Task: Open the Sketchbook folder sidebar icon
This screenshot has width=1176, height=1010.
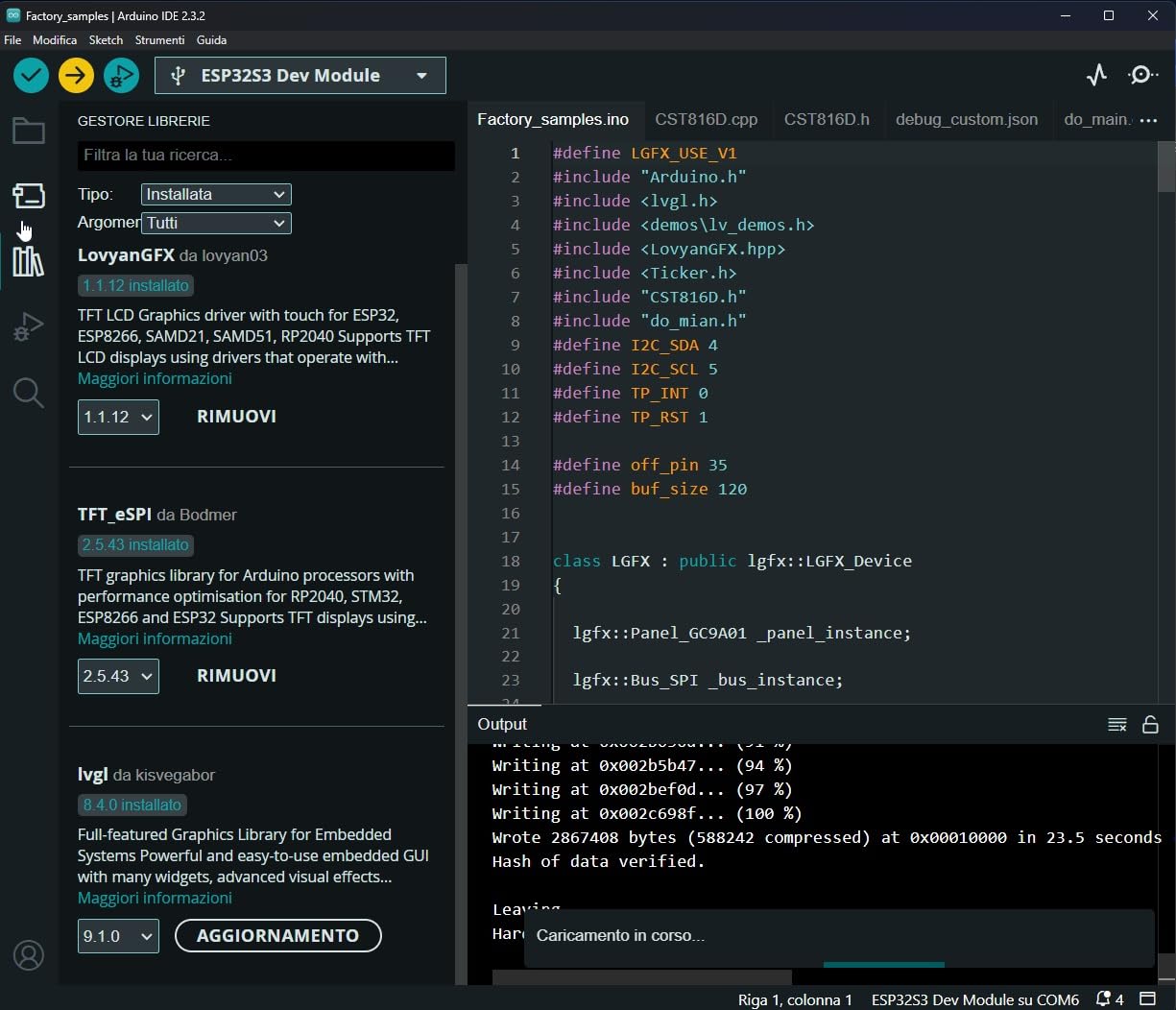Action: coord(28,131)
